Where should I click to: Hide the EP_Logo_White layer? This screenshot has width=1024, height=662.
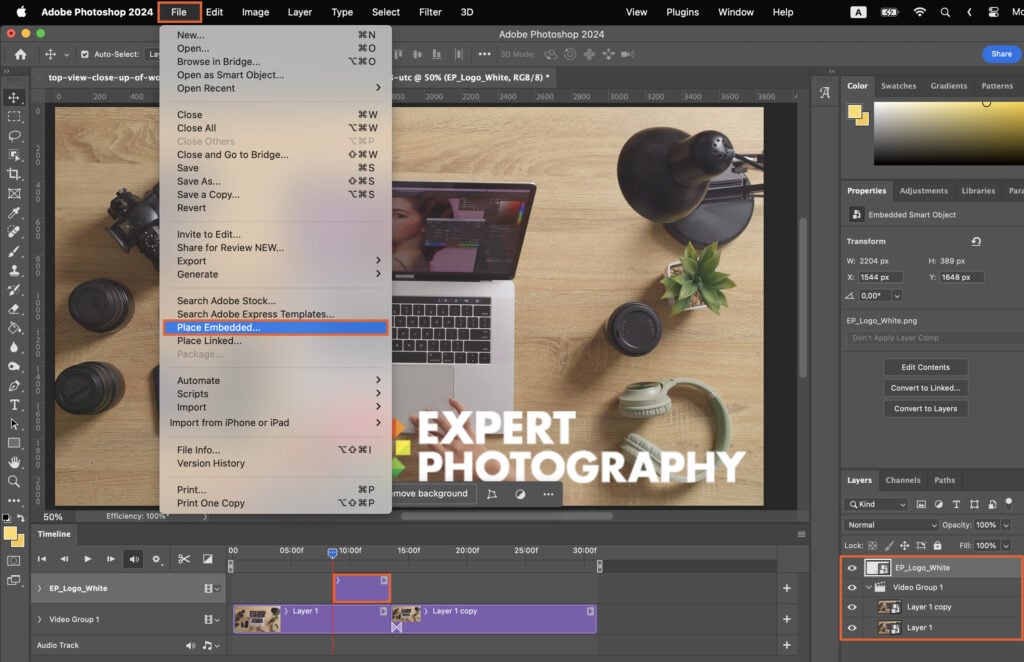click(x=851, y=567)
